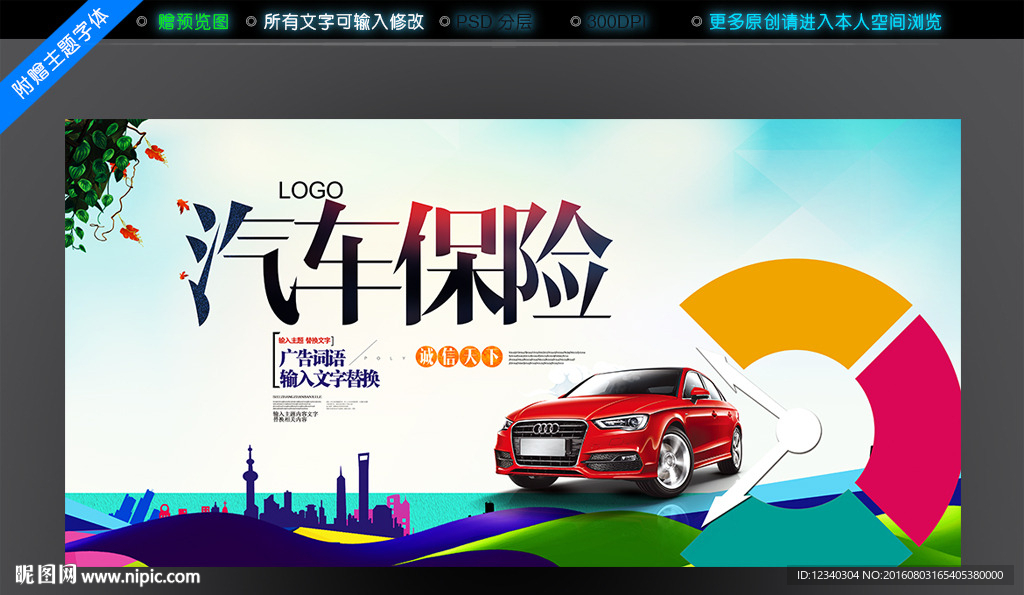The image size is (1024, 595).
Task: Click the orange '天' circle badge
Action: point(470,357)
